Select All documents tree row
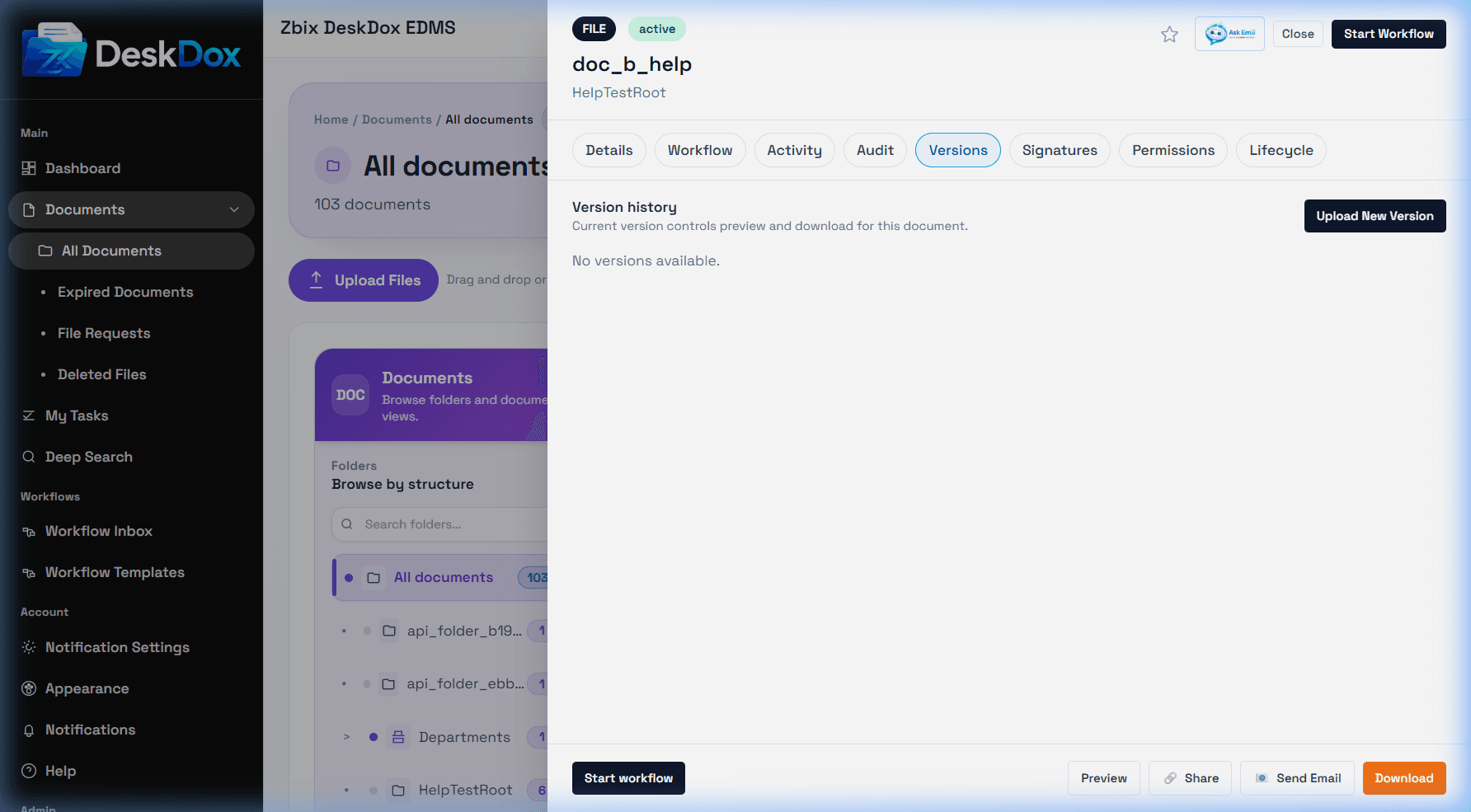The image size is (1471, 812). point(440,578)
